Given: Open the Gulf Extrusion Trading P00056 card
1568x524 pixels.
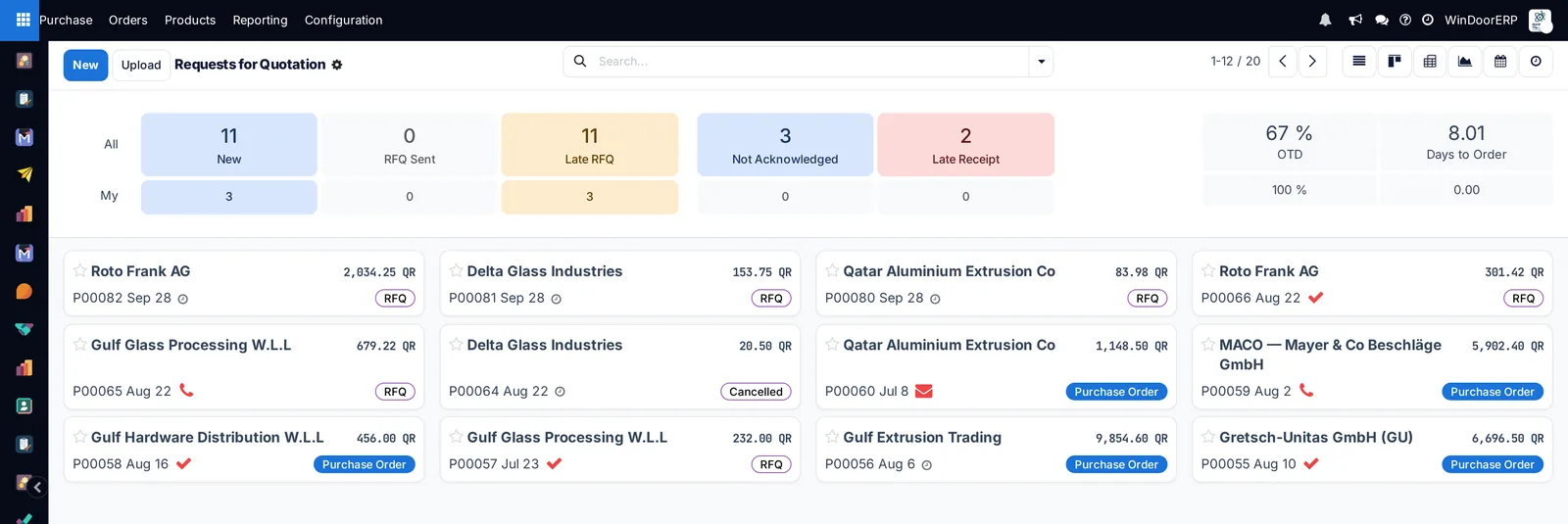Looking at the screenshot, I should coord(996,450).
